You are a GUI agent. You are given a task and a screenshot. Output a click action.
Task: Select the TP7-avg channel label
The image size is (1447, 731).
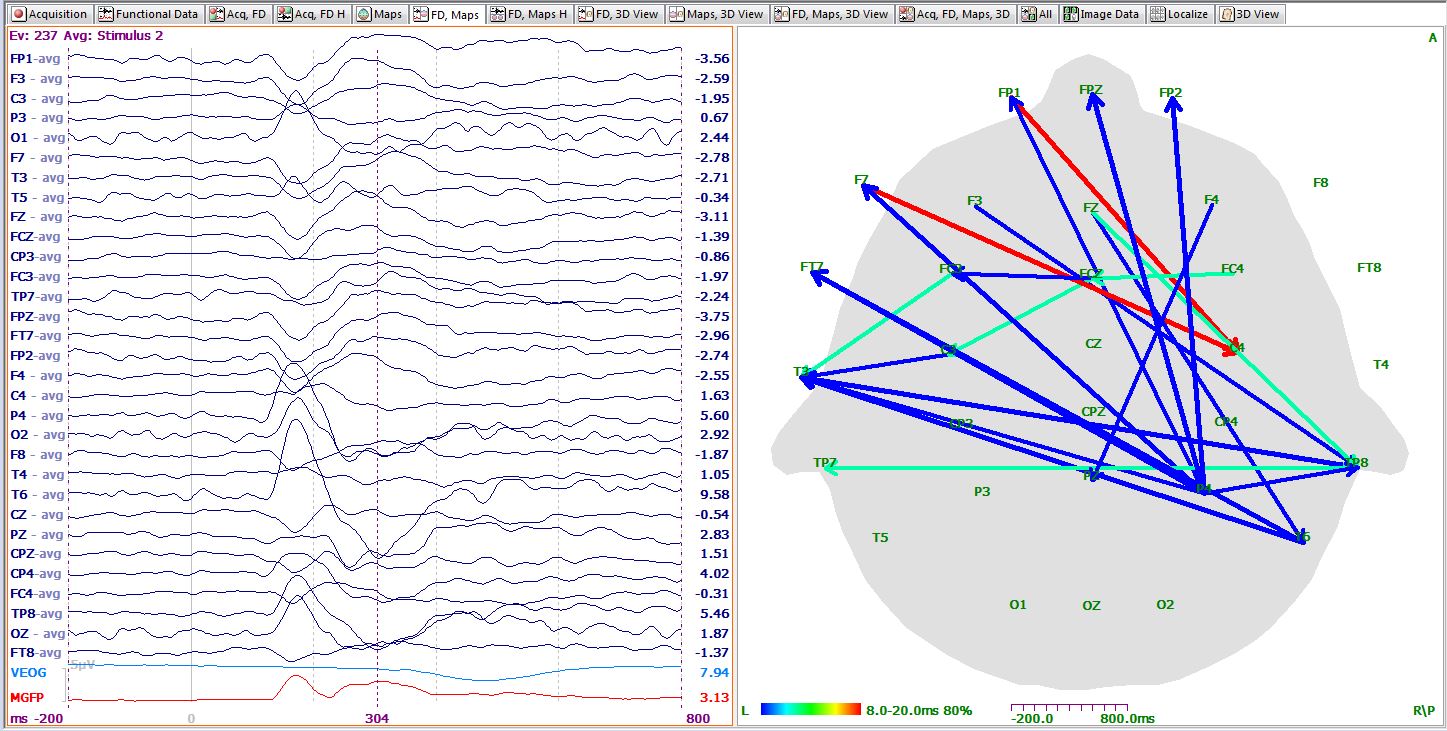[x=35, y=296]
